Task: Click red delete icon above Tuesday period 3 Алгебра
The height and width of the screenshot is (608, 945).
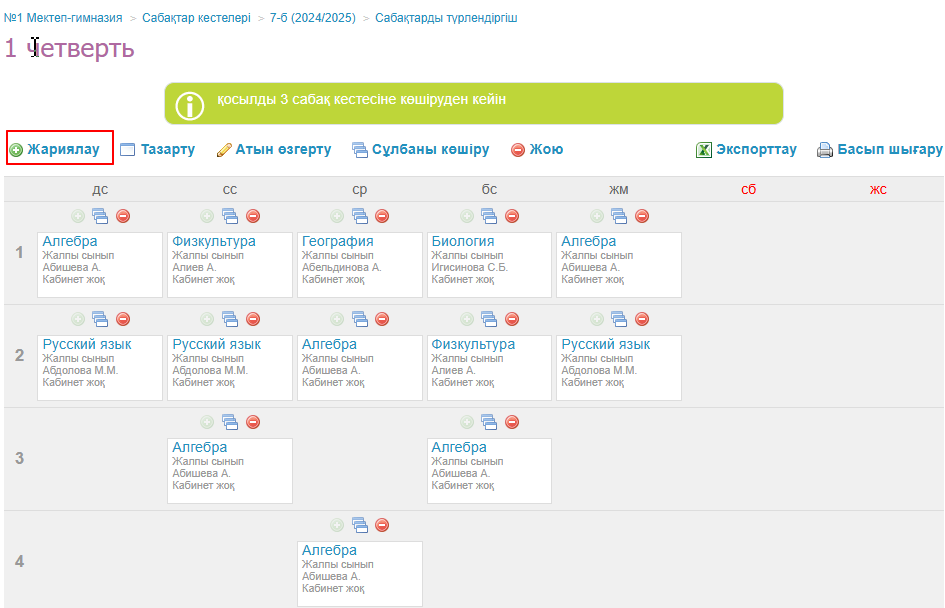Action: [x=253, y=422]
